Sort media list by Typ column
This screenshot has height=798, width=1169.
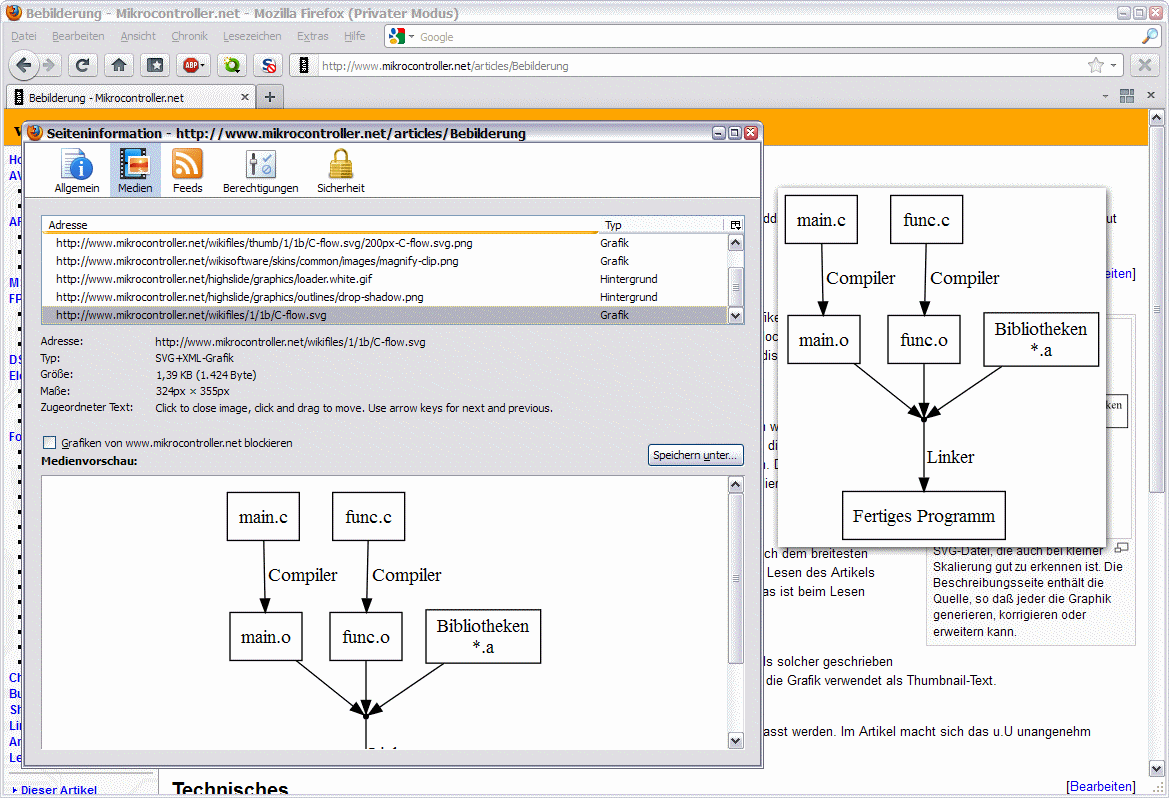(x=661, y=224)
